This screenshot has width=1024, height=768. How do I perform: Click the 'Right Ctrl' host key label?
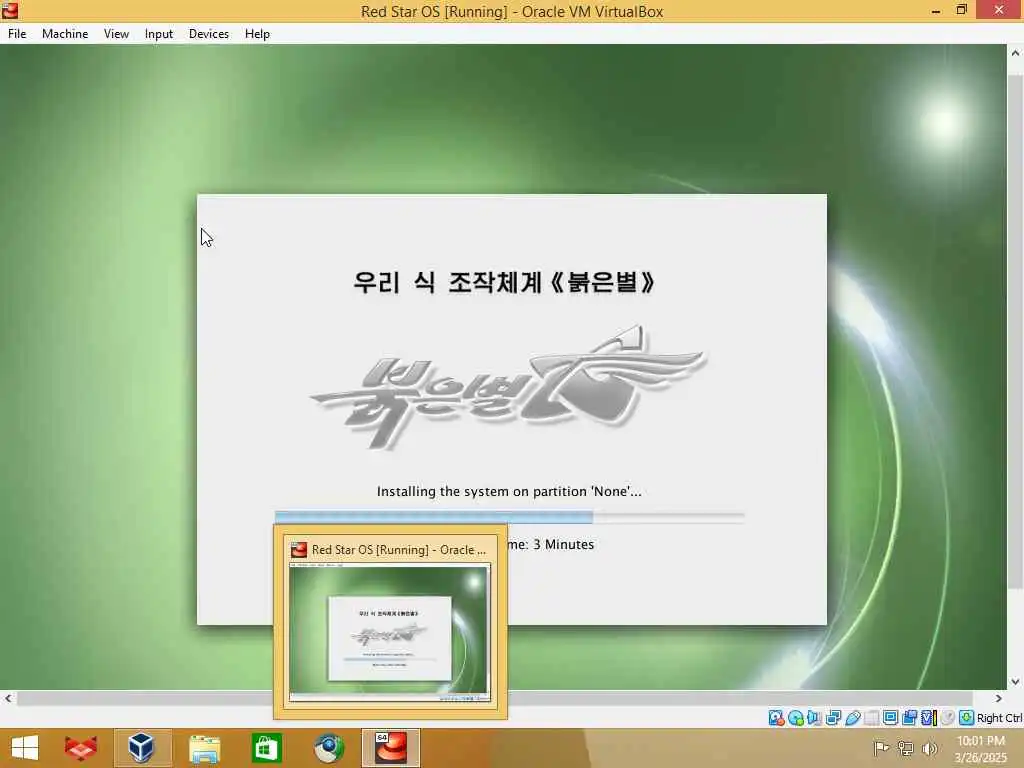tap(999, 718)
